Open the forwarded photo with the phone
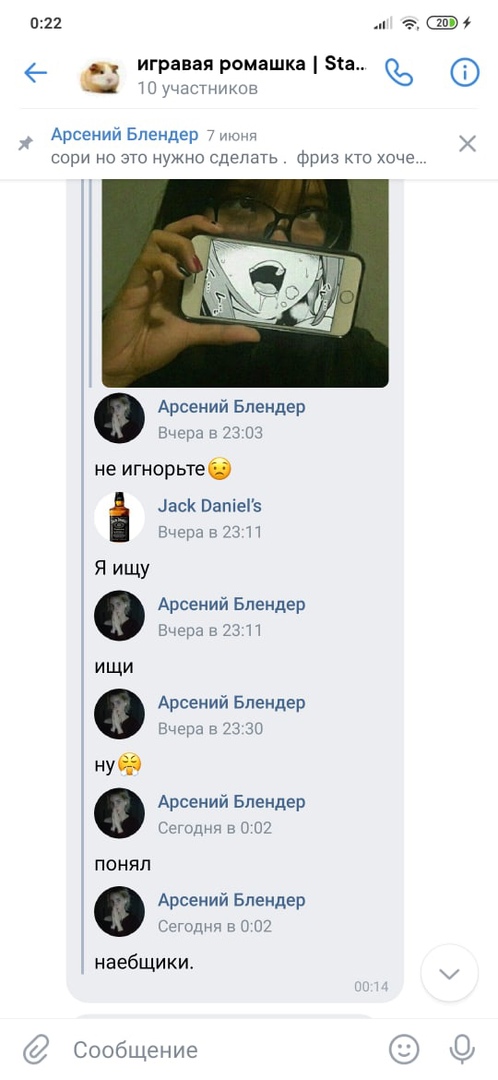This screenshot has height=1080, width=498. [245, 283]
